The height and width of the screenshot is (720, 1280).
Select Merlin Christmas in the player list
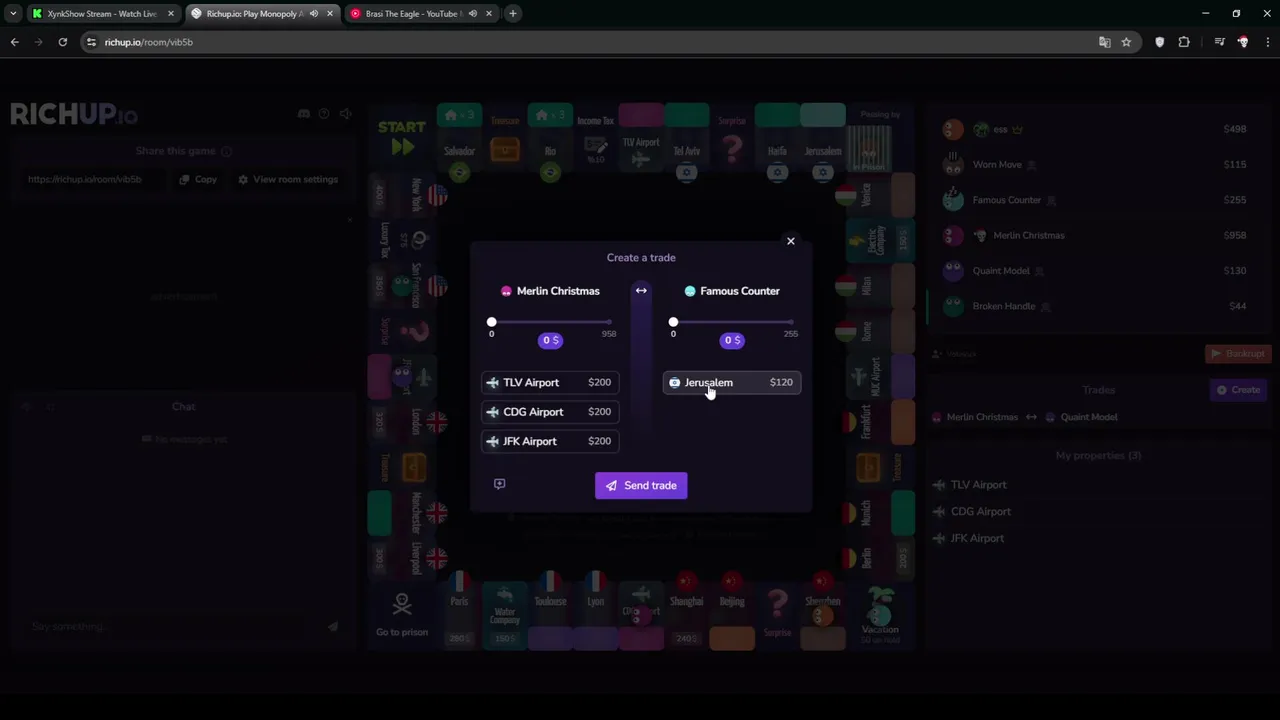1096,235
